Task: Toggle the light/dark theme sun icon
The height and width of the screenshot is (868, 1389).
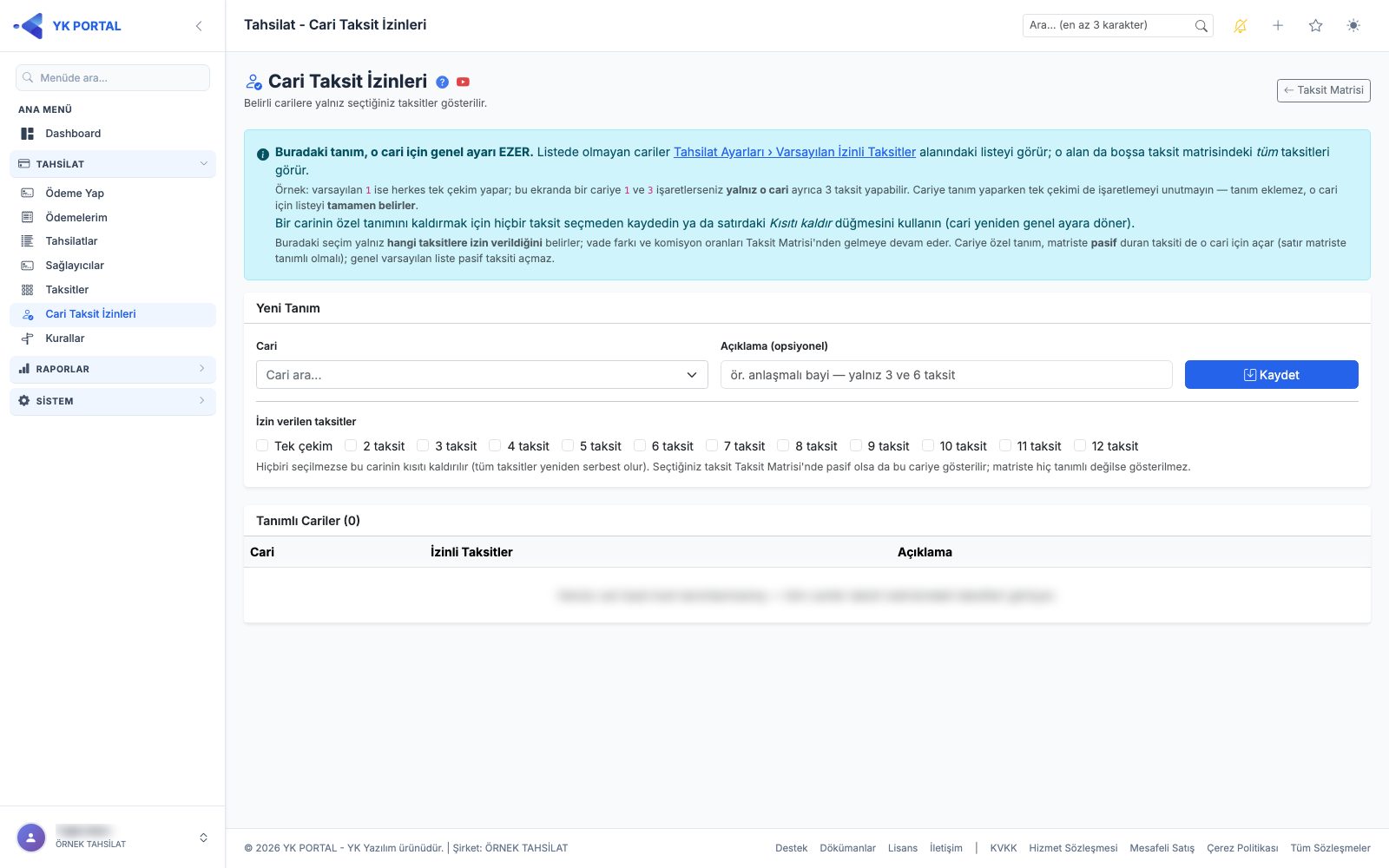Action: [x=1353, y=26]
